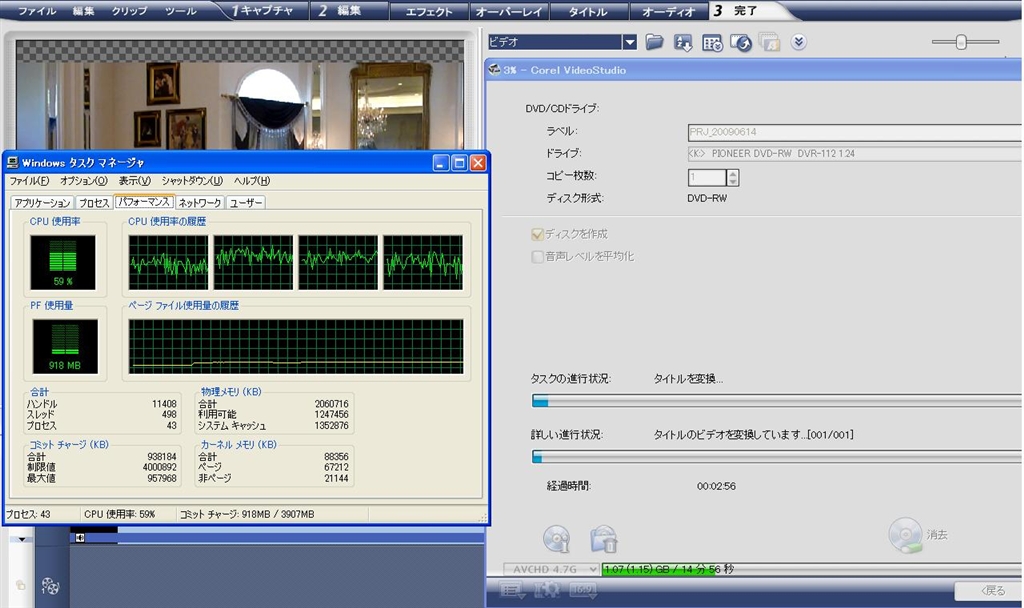Click the speaker icon on timeline clip
This screenshot has height=608, width=1024.
tap(80, 537)
